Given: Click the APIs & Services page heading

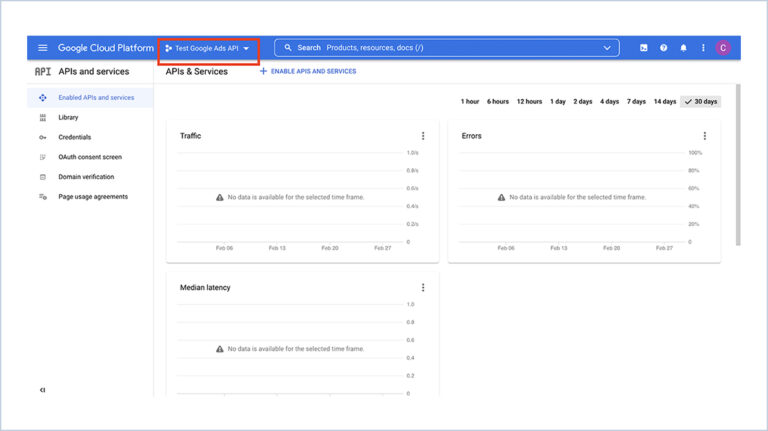Looking at the screenshot, I should pyautogui.click(x=196, y=72).
